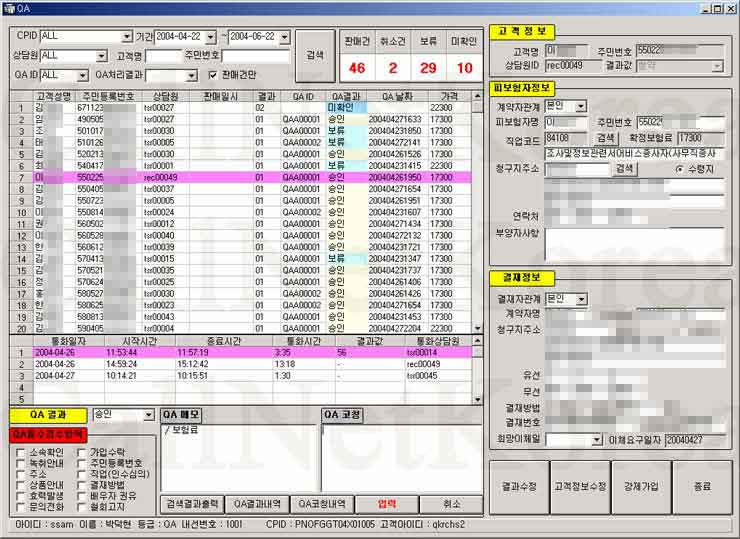Select the 수령지 radio button
The image size is (740, 539).
(x=680, y=169)
